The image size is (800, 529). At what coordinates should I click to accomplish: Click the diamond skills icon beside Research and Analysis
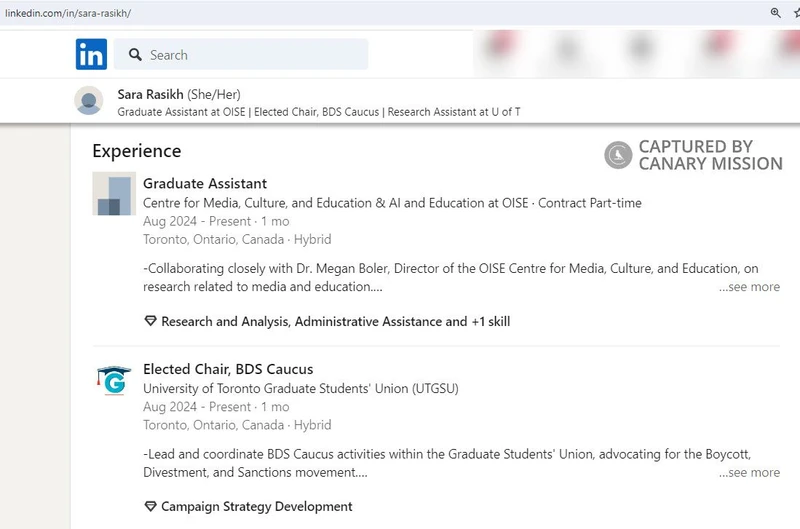150,321
